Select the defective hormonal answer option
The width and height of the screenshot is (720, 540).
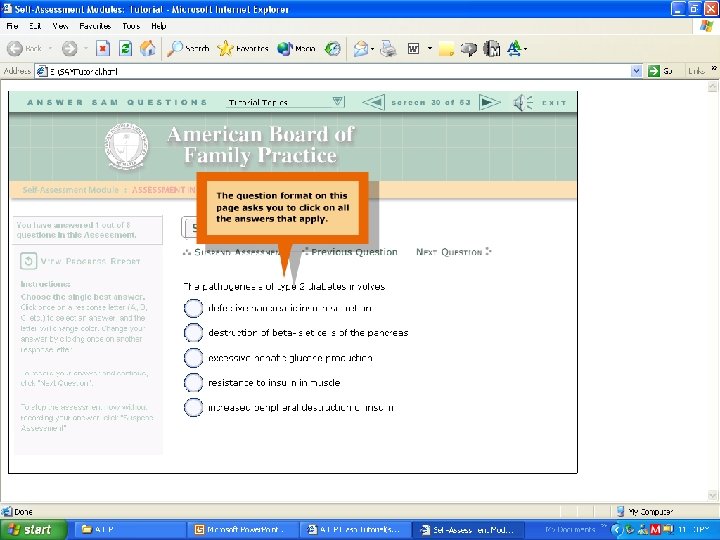pyautogui.click(x=193, y=308)
